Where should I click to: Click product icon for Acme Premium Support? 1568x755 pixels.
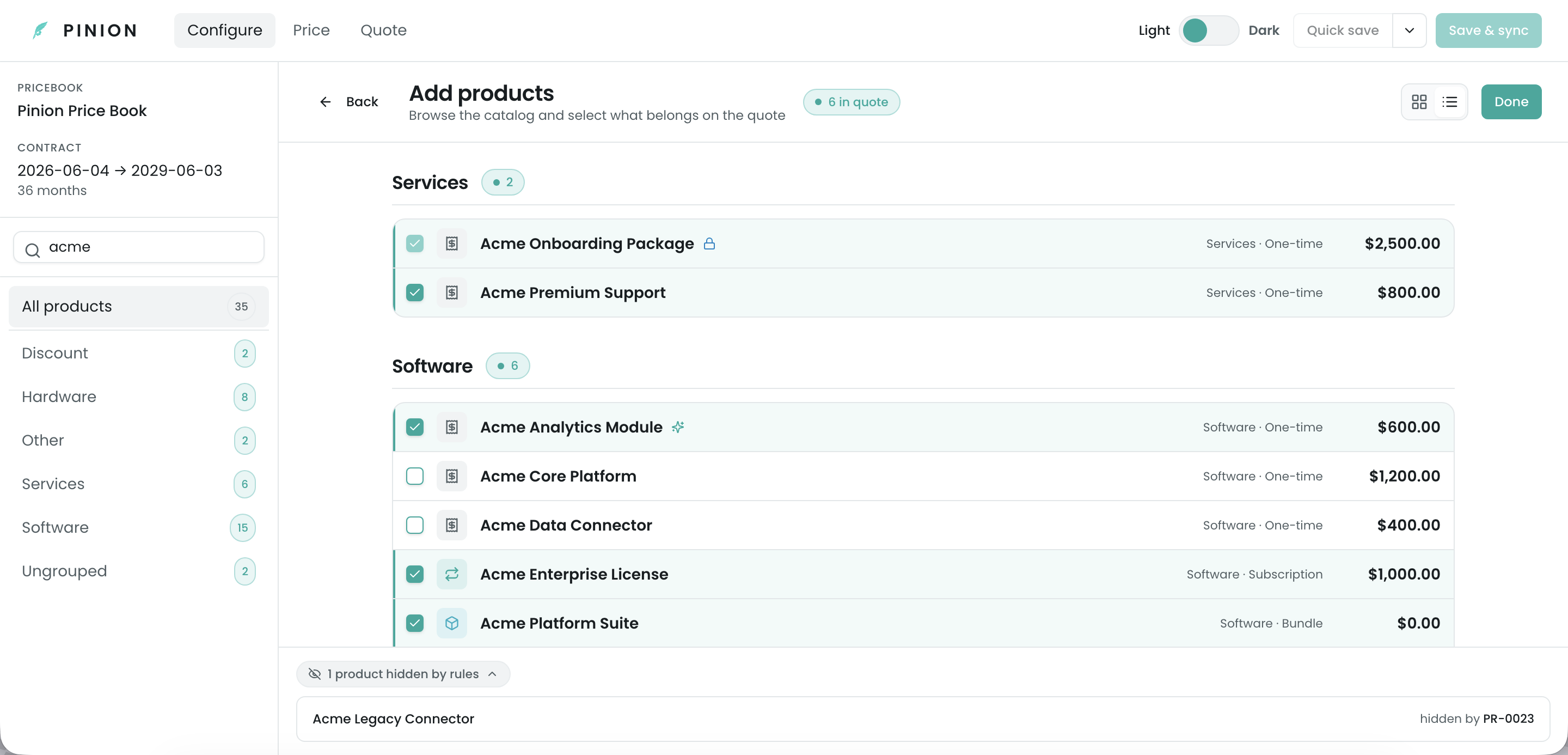pos(452,293)
